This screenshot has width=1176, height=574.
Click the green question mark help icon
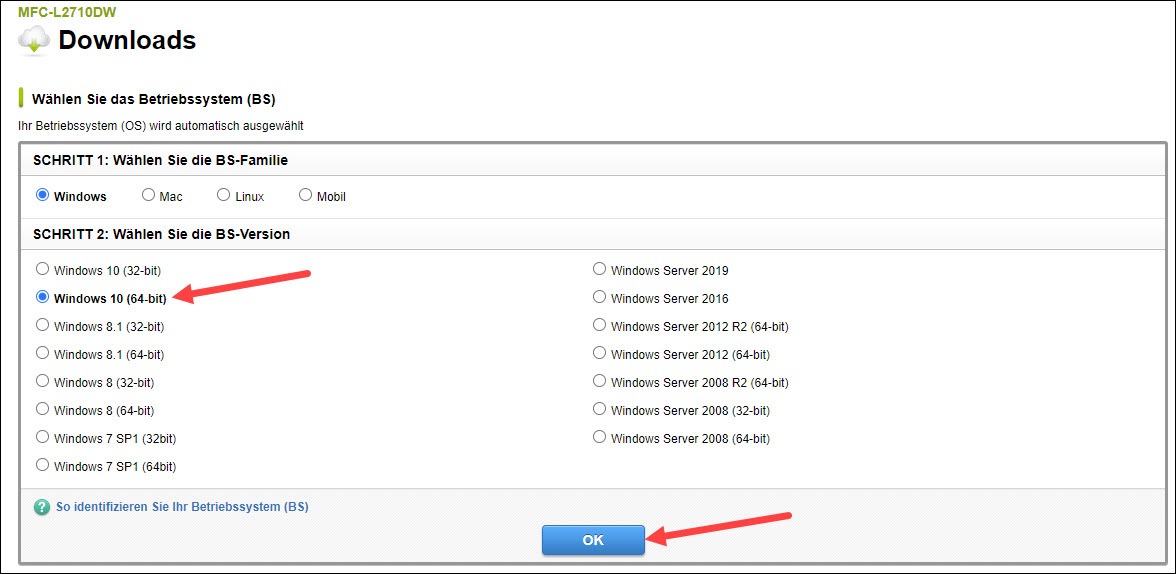point(41,508)
